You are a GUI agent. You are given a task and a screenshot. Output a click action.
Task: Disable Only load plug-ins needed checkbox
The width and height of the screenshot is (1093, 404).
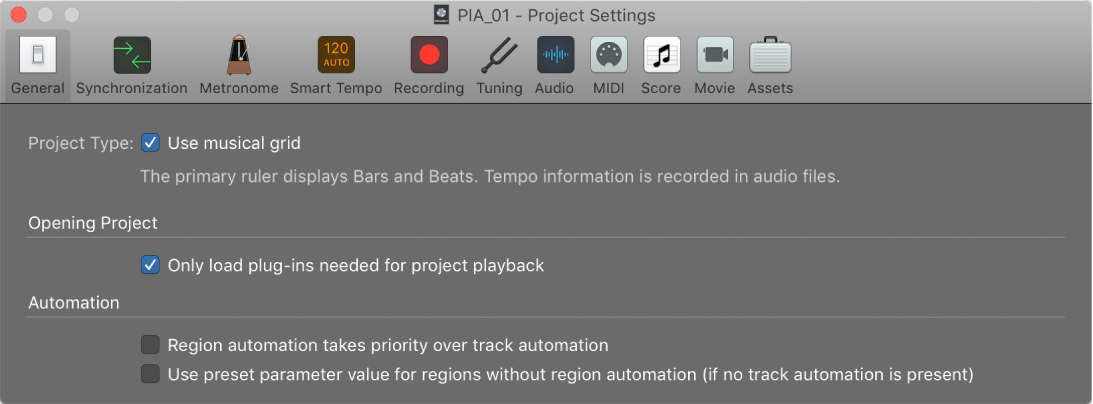point(150,265)
